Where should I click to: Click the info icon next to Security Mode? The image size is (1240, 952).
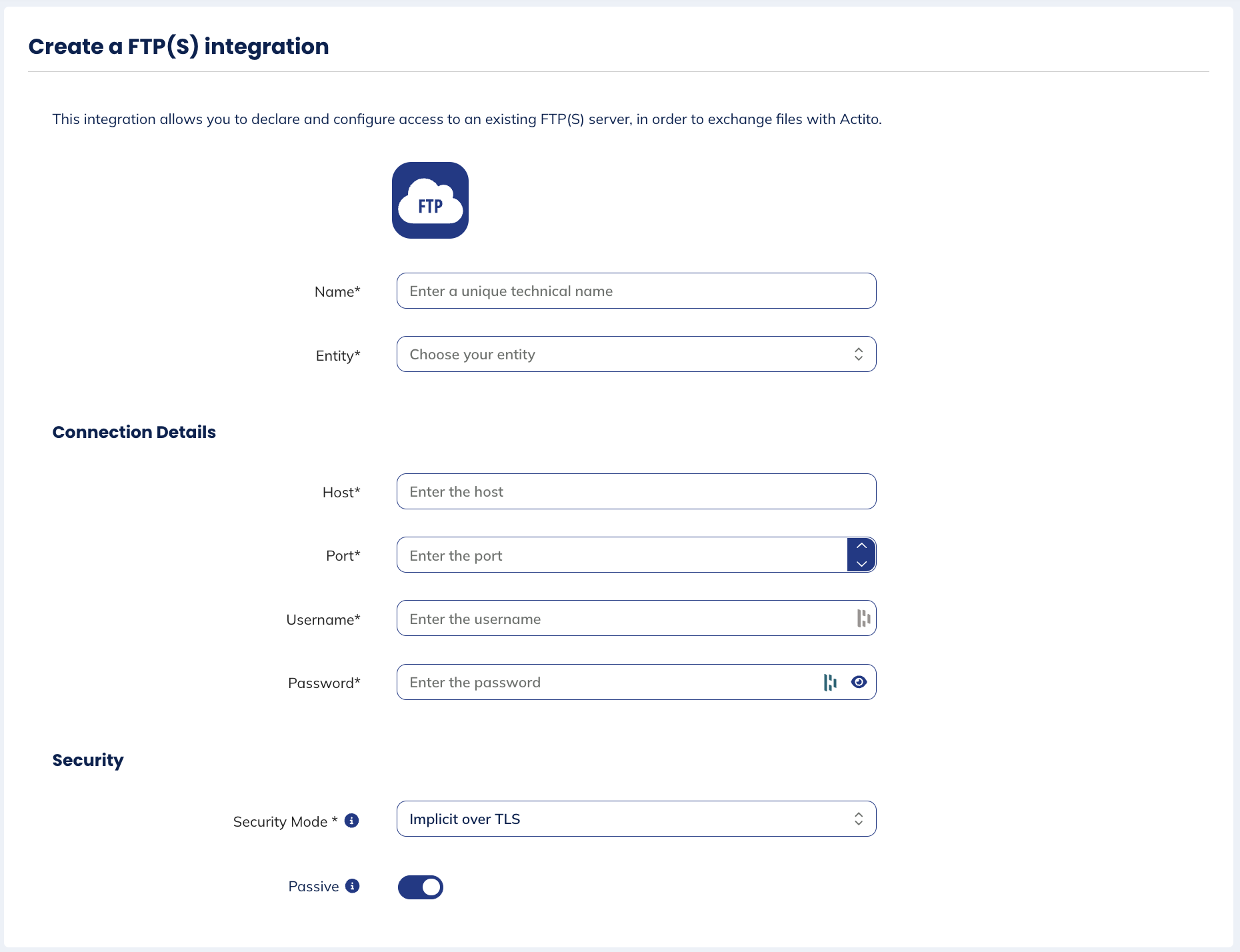(x=352, y=821)
